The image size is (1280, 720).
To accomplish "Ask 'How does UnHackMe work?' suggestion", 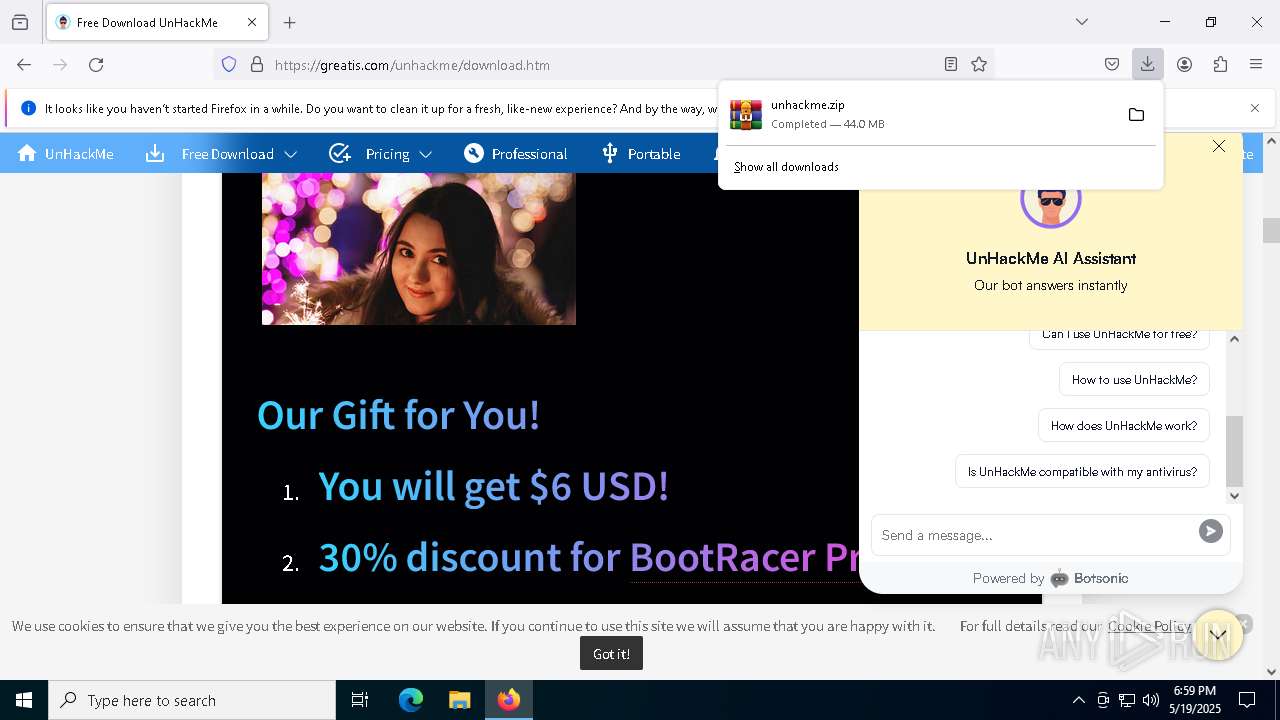I will pos(1124,426).
